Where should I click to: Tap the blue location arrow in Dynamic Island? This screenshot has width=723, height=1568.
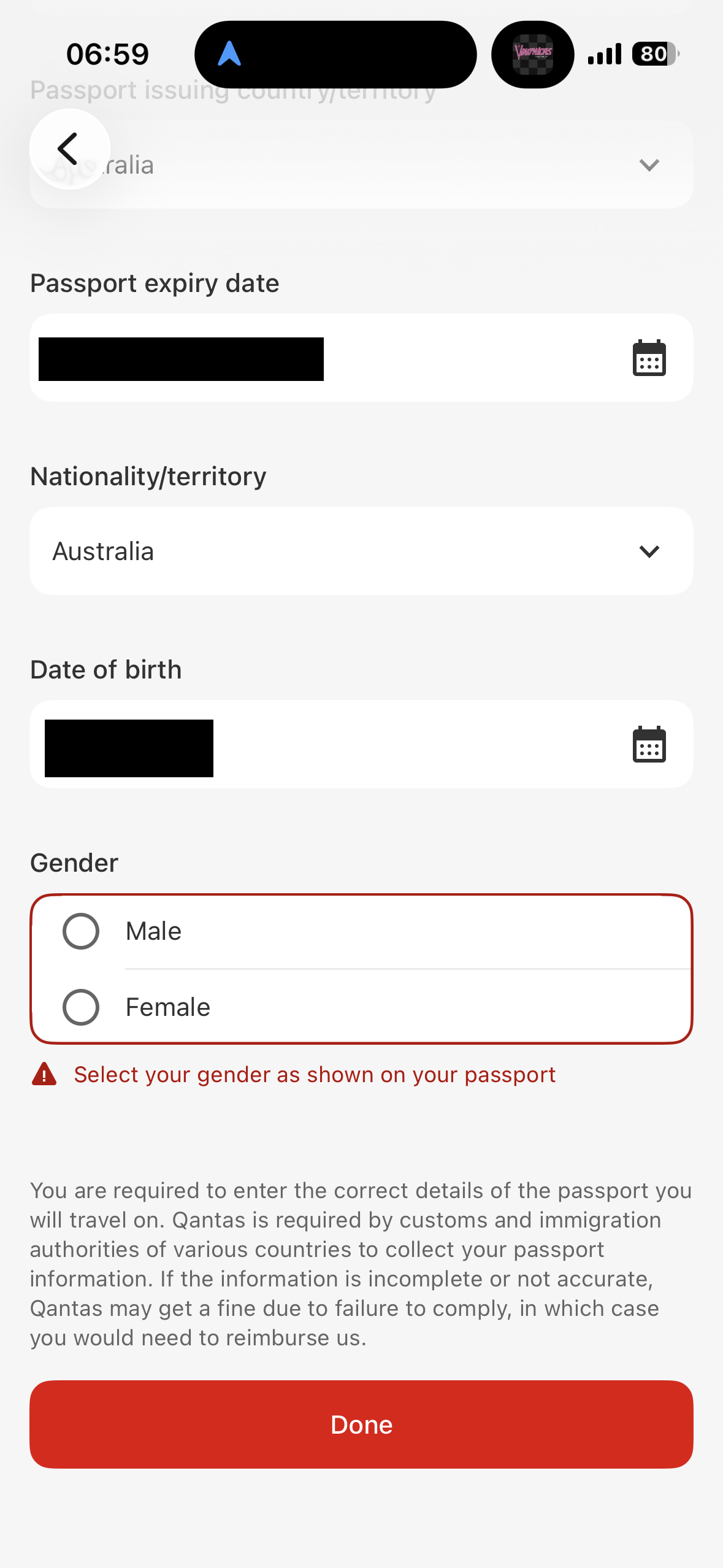229,54
